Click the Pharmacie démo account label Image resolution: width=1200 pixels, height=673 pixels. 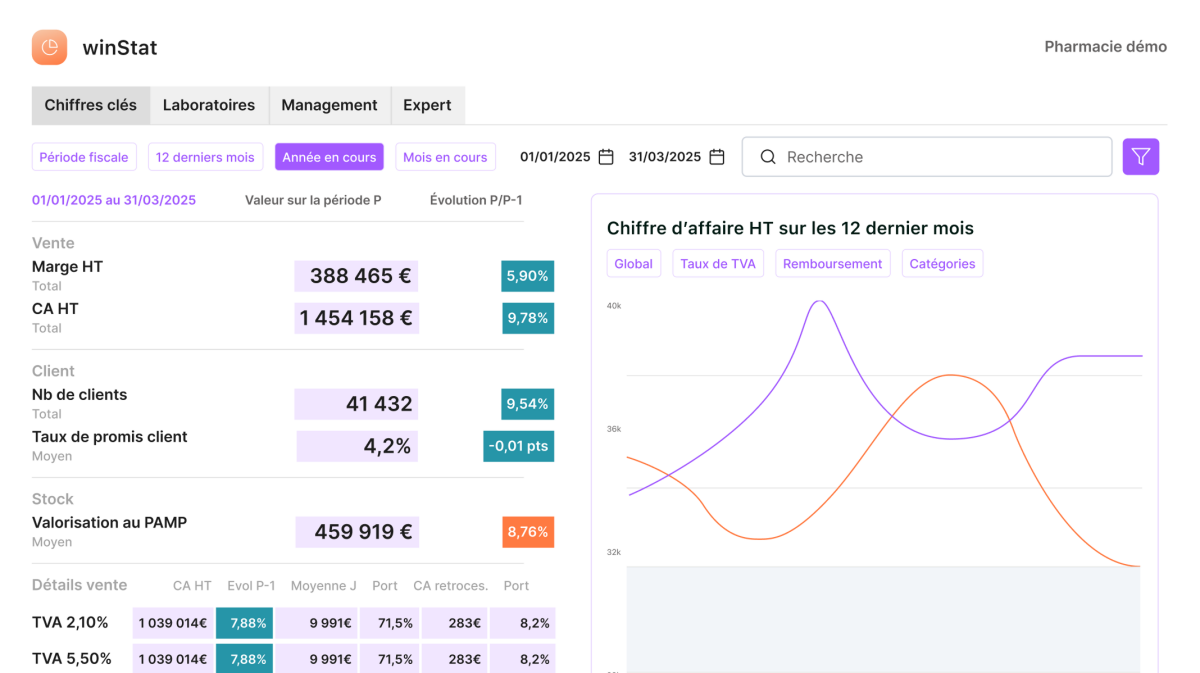[x=1105, y=47]
